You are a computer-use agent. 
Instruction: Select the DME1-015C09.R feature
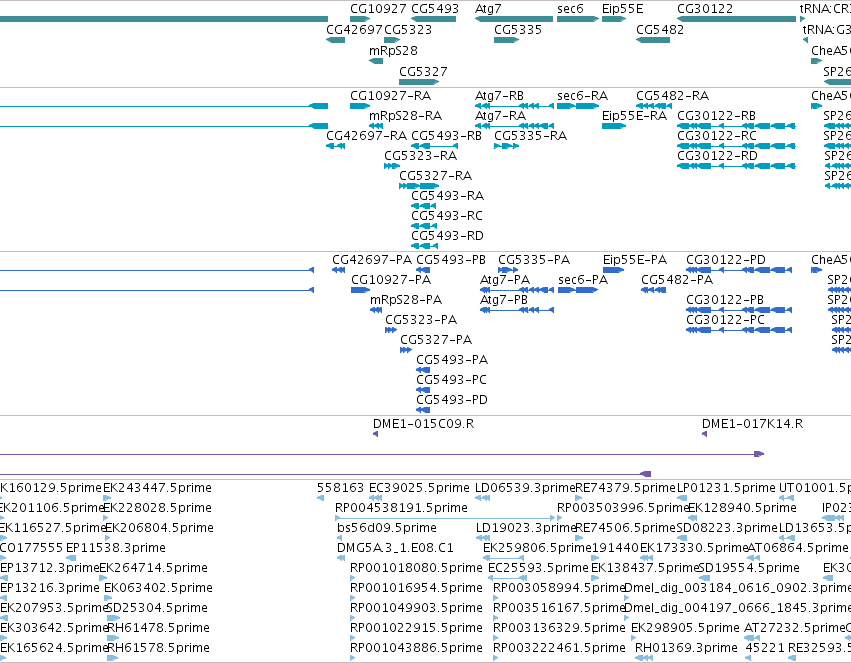pos(376,434)
